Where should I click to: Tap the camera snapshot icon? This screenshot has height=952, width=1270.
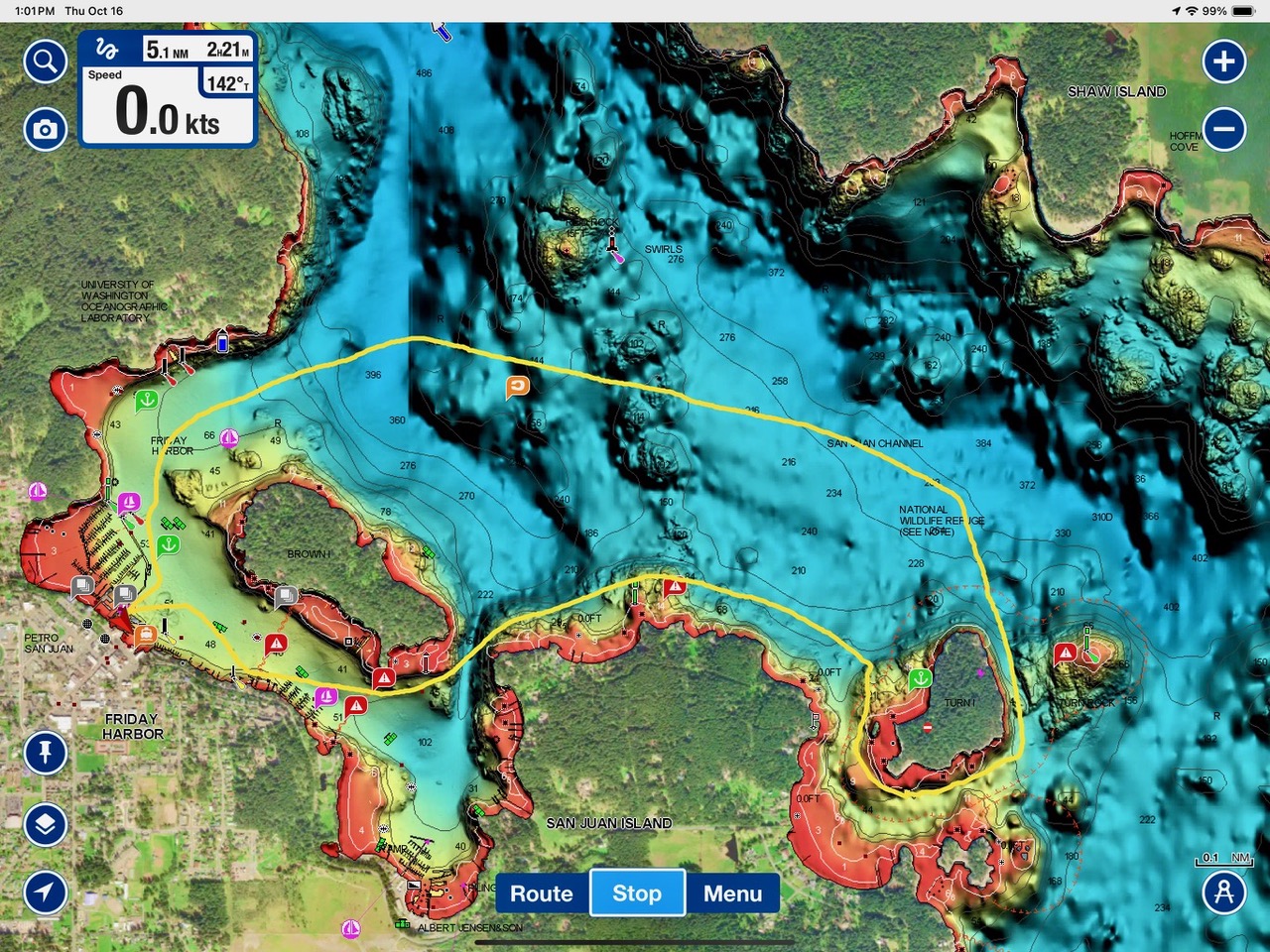point(45,129)
